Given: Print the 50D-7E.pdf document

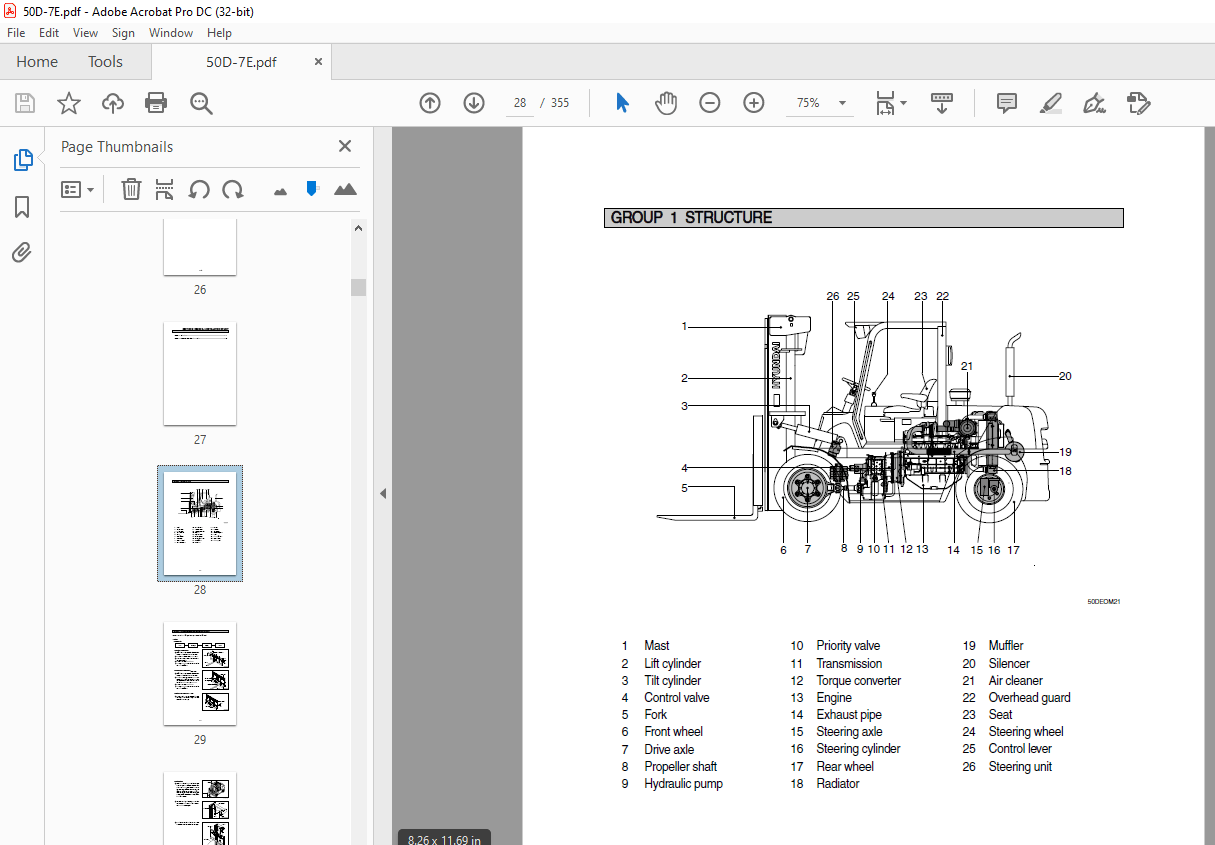Looking at the screenshot, I should tap(156, 103).
